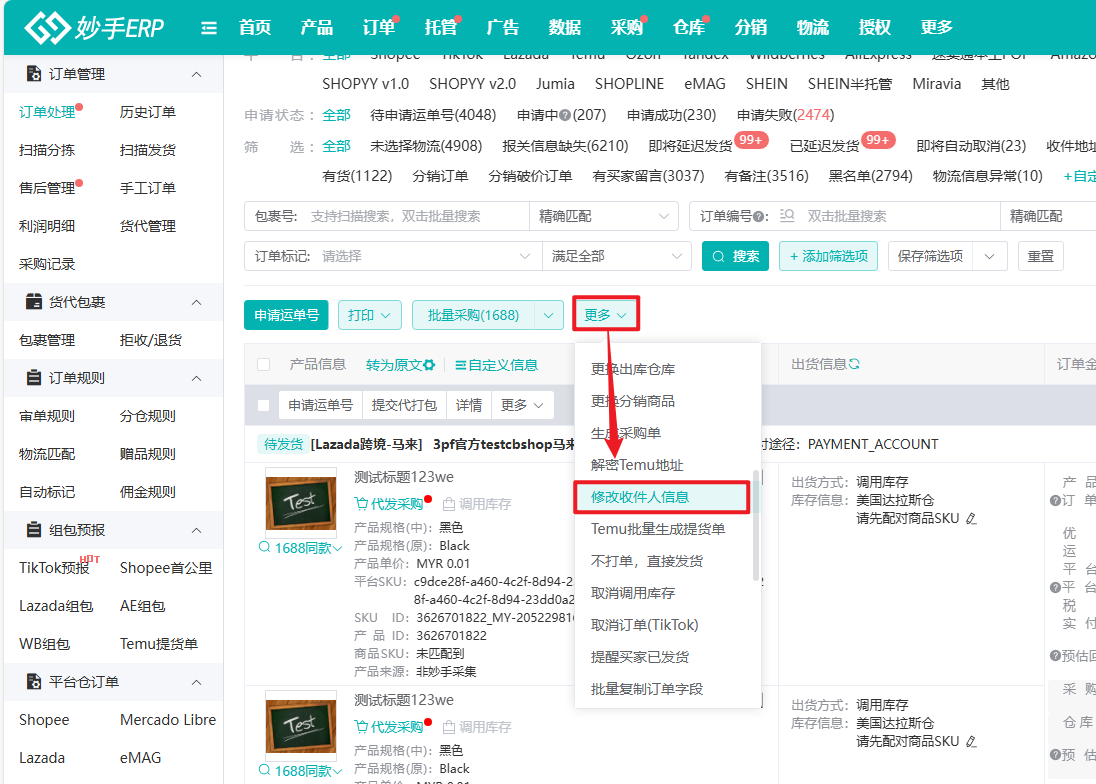This screenshot has height=784, width=1096.
Task: Open the 满足全部 dropdown
Action: (x=616, y=256)
